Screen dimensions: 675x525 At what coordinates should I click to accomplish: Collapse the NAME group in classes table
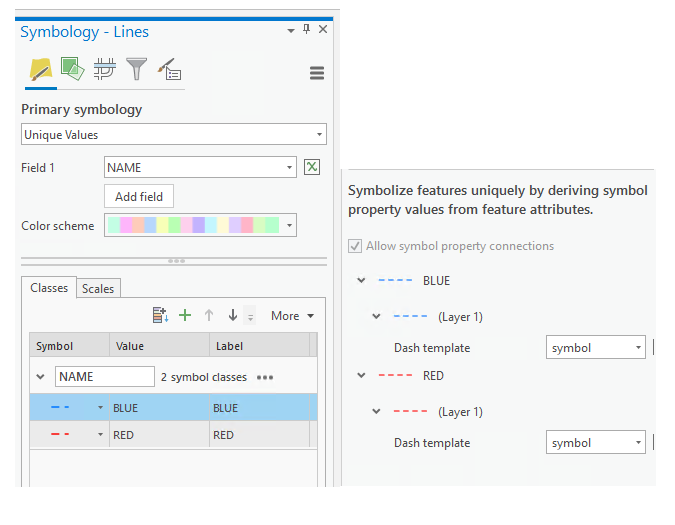[x=41, y=377]
